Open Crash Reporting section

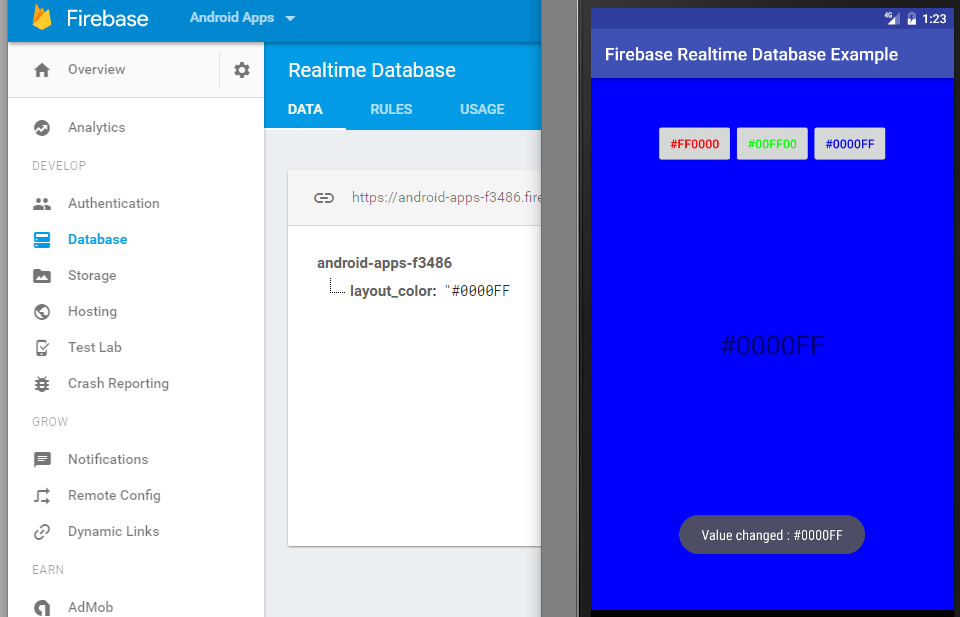click(x=118, y=383)
